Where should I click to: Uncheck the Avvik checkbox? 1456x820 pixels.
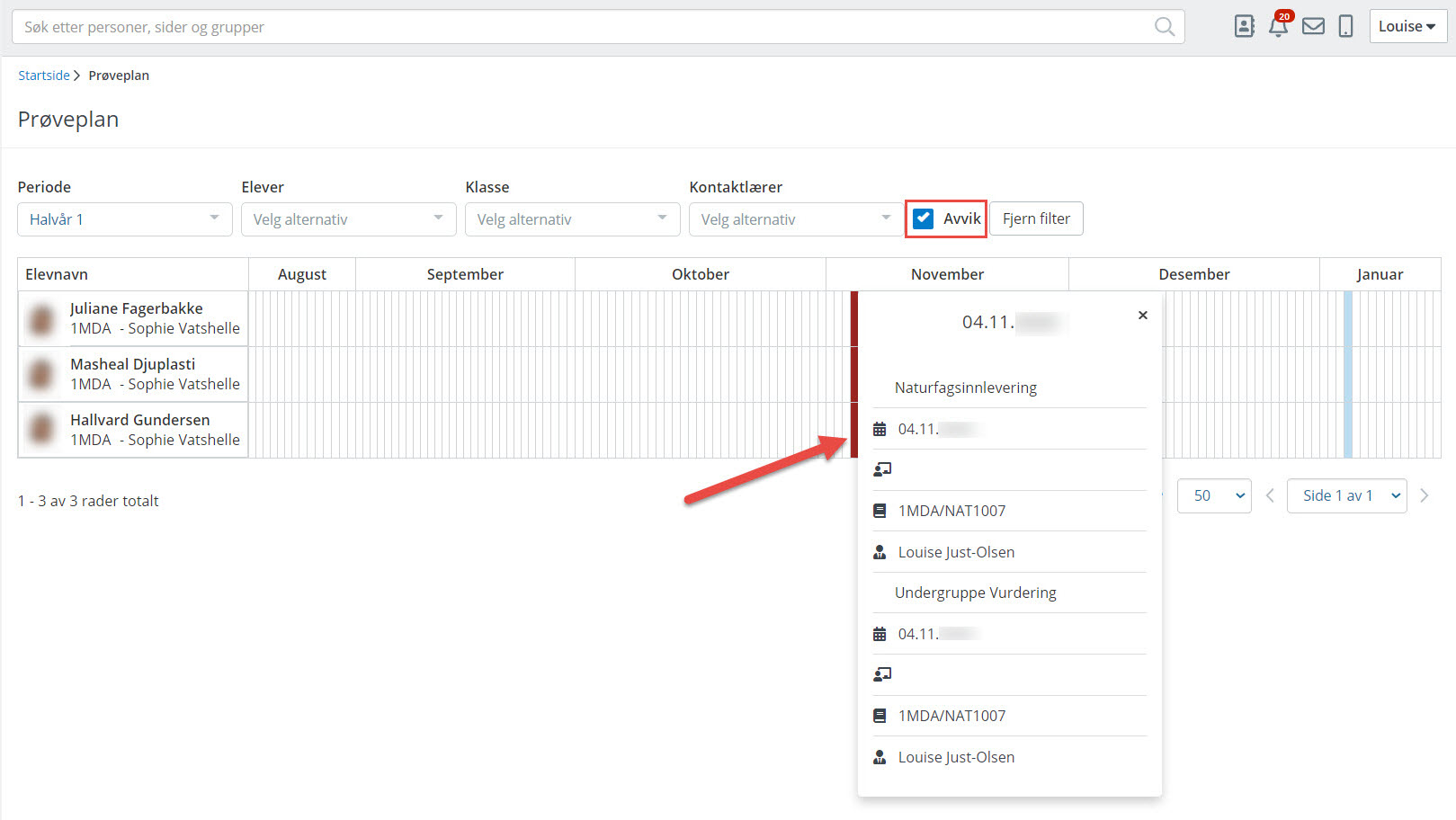(x=923, y=218)
